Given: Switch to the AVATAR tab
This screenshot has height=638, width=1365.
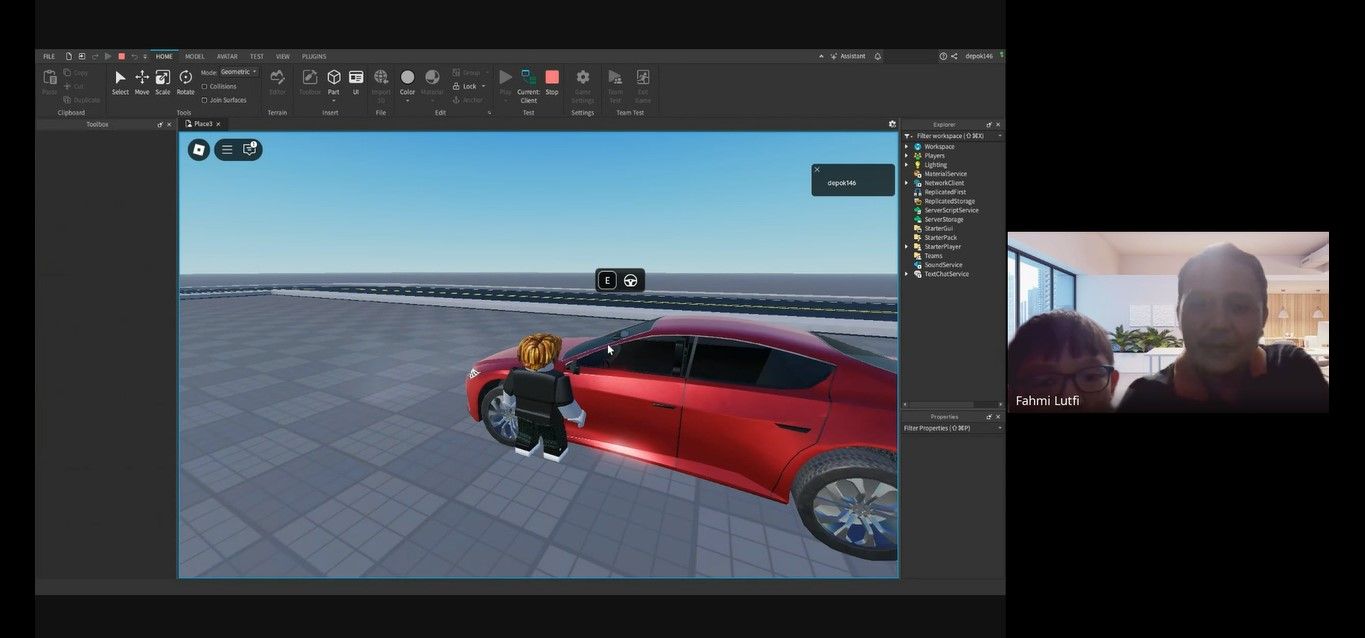Looking at the screenshot, I should (x=227, y=56).
